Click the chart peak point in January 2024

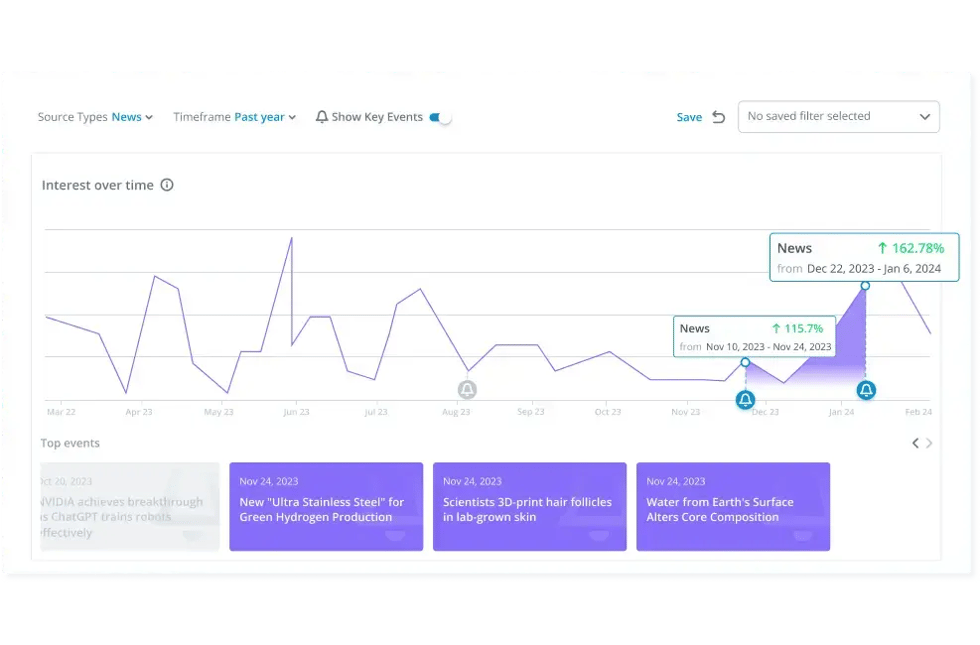(x=864, y=285)
